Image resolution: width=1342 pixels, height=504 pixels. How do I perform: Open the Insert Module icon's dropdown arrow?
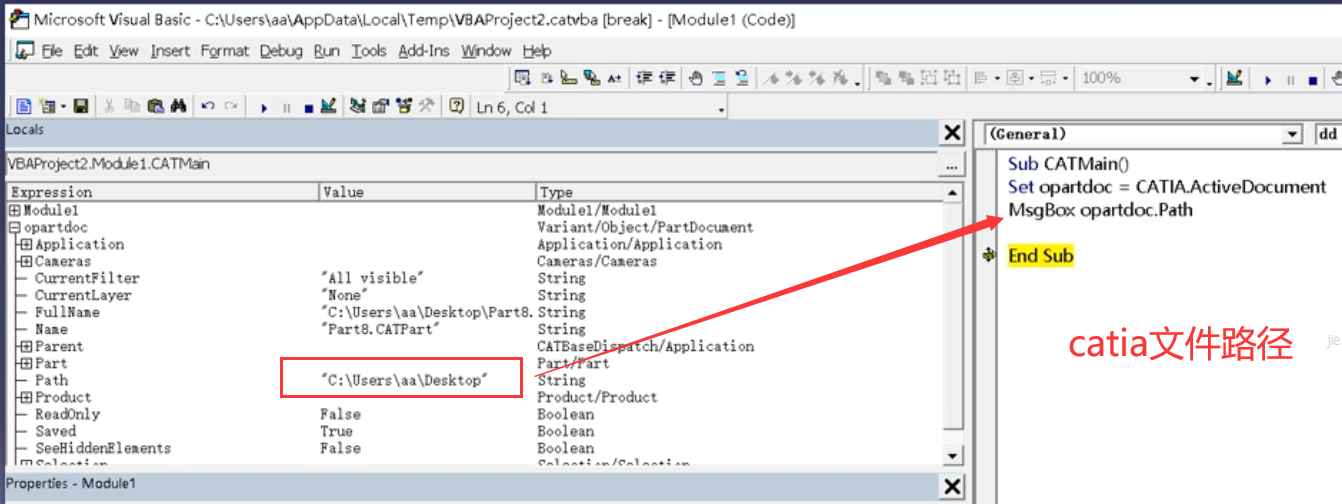[x=63, y=106]
